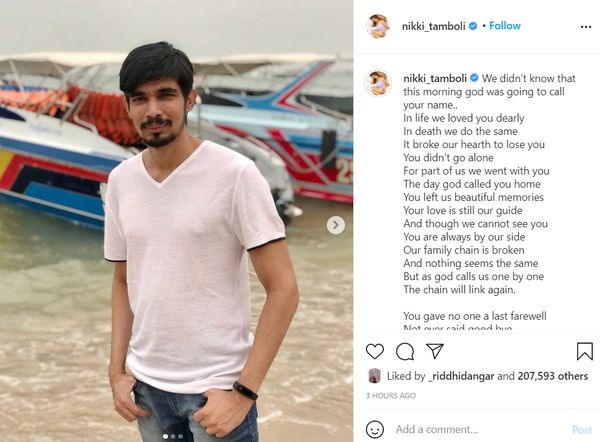
Task: Click liker's small avatar beside Liked by
Action: click(x=374, y=376)
